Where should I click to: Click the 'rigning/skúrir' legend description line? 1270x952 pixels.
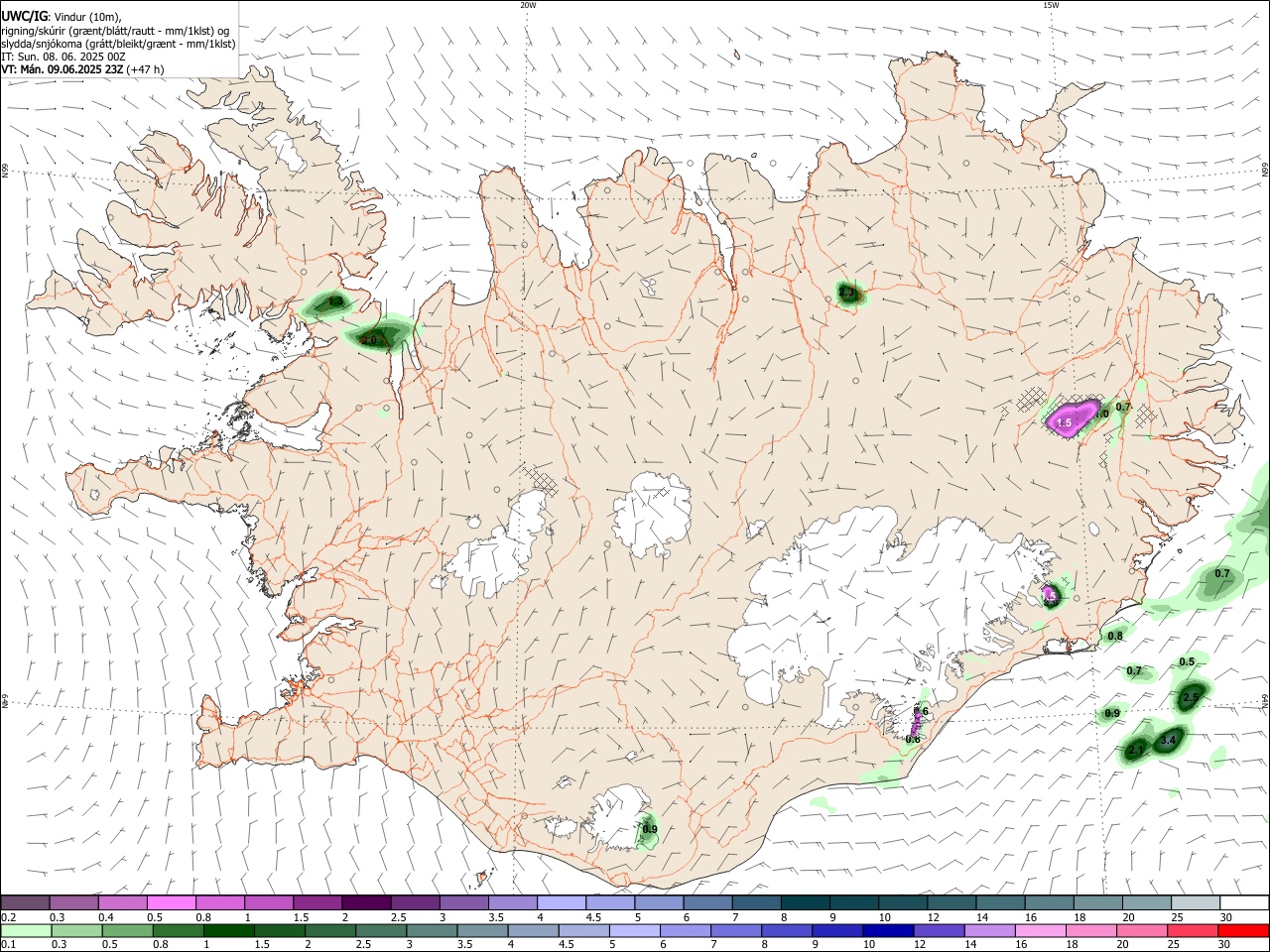click(x=115, y=30)
